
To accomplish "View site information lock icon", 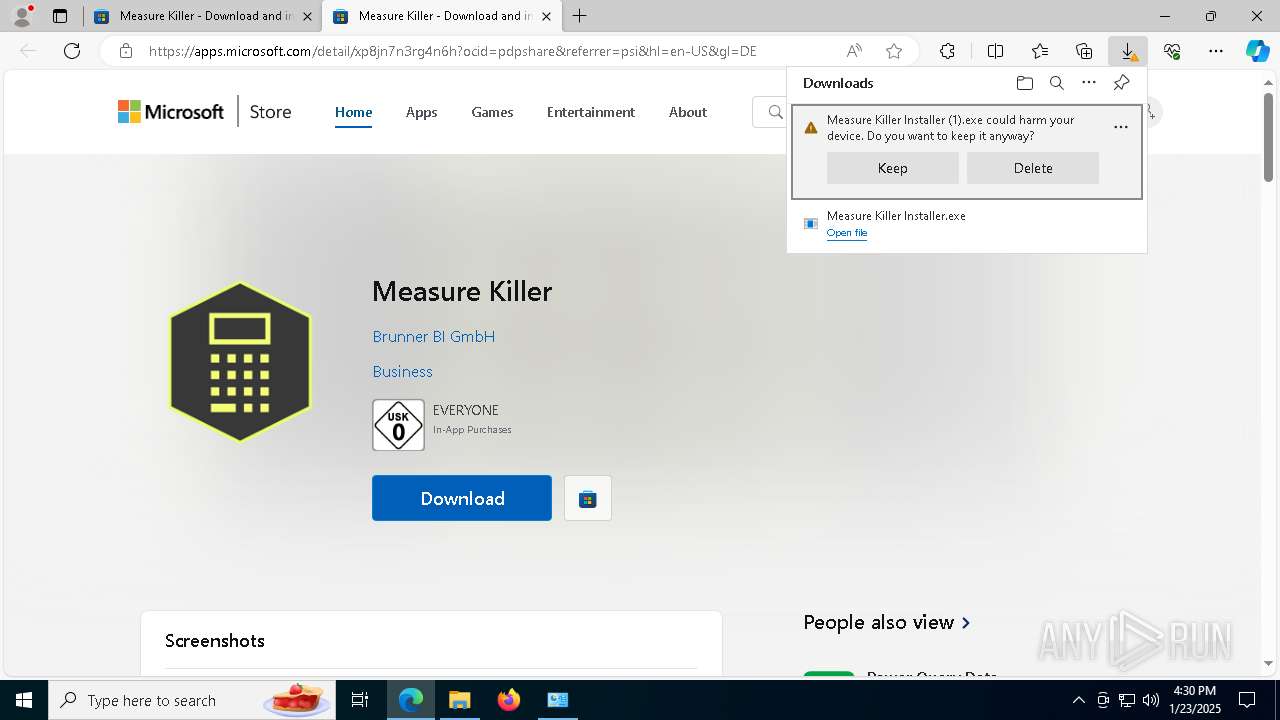I will [125, 51].
